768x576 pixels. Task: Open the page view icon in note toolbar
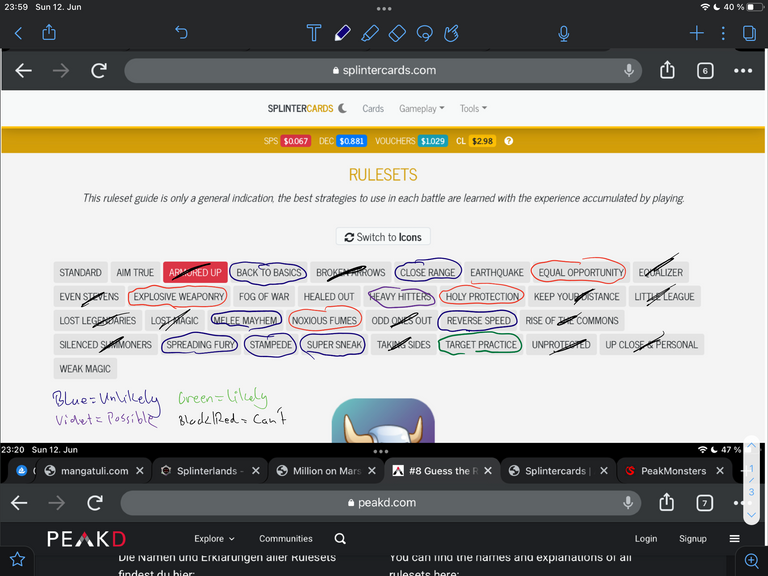tap(749, 33)
